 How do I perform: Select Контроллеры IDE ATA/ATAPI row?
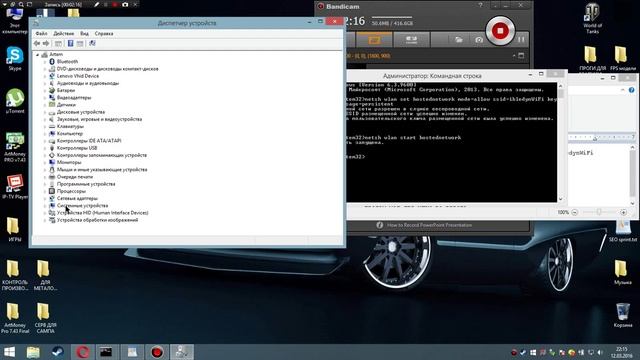click(x=89, y=141)
